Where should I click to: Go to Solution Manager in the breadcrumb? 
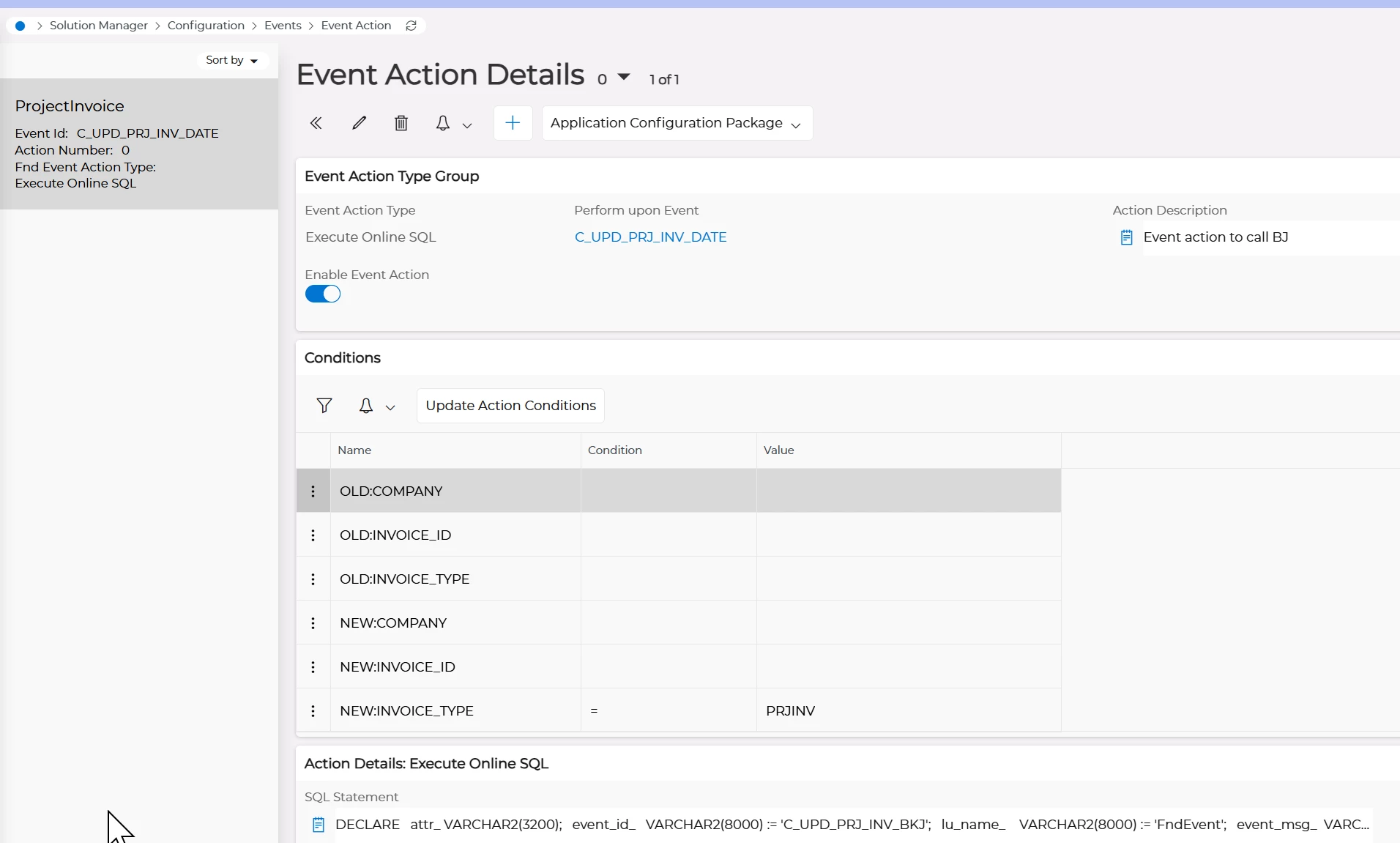coord(99,26)
